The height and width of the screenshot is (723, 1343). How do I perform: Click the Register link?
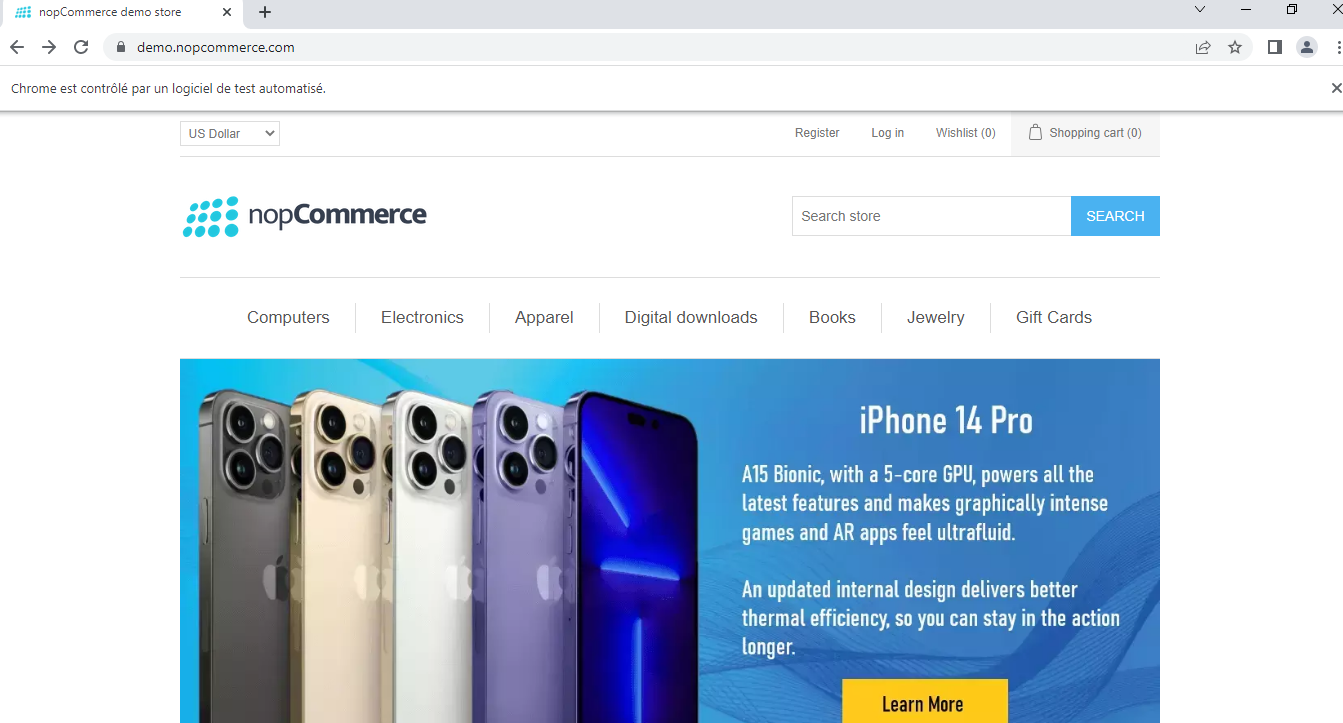click(x=817, y=133)
